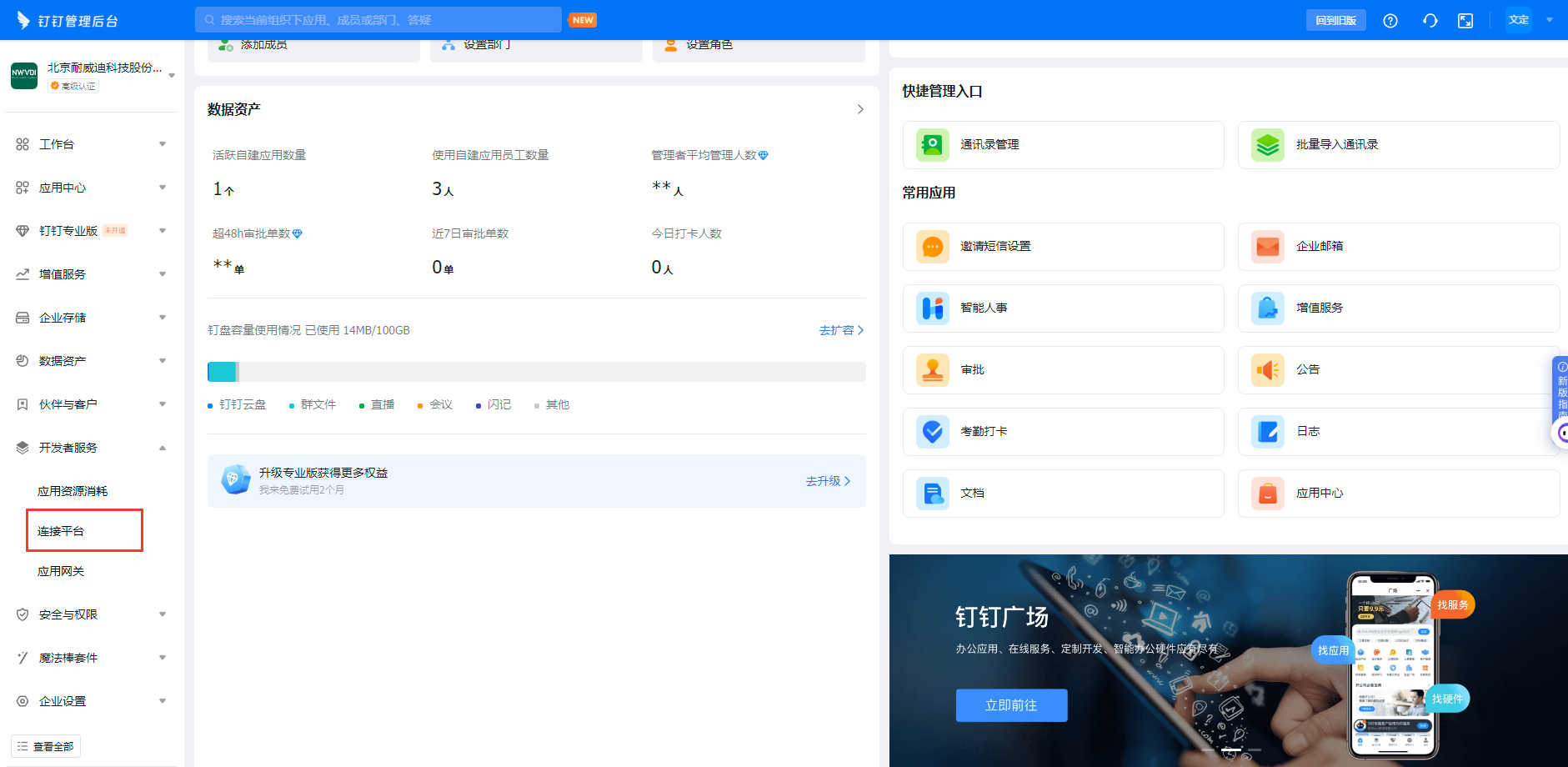The image size is (1568, 767).
Task: Open 邀请短信设置 orange chat icon
Action: [x=933, y=247]
